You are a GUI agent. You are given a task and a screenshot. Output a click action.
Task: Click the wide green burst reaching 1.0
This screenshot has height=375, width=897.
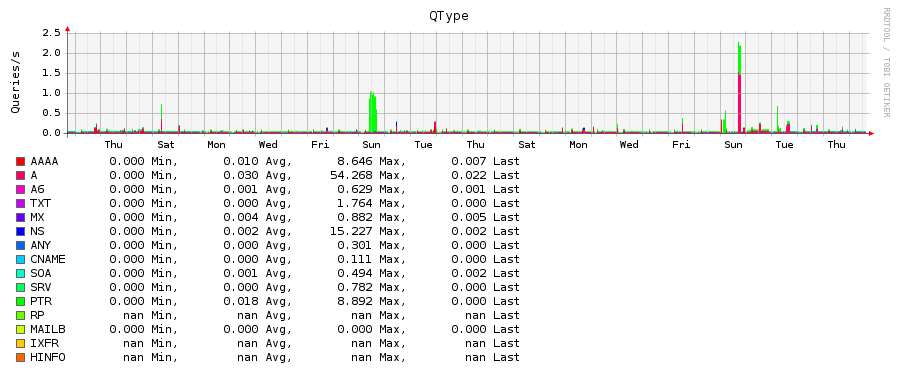pos(373,111)
